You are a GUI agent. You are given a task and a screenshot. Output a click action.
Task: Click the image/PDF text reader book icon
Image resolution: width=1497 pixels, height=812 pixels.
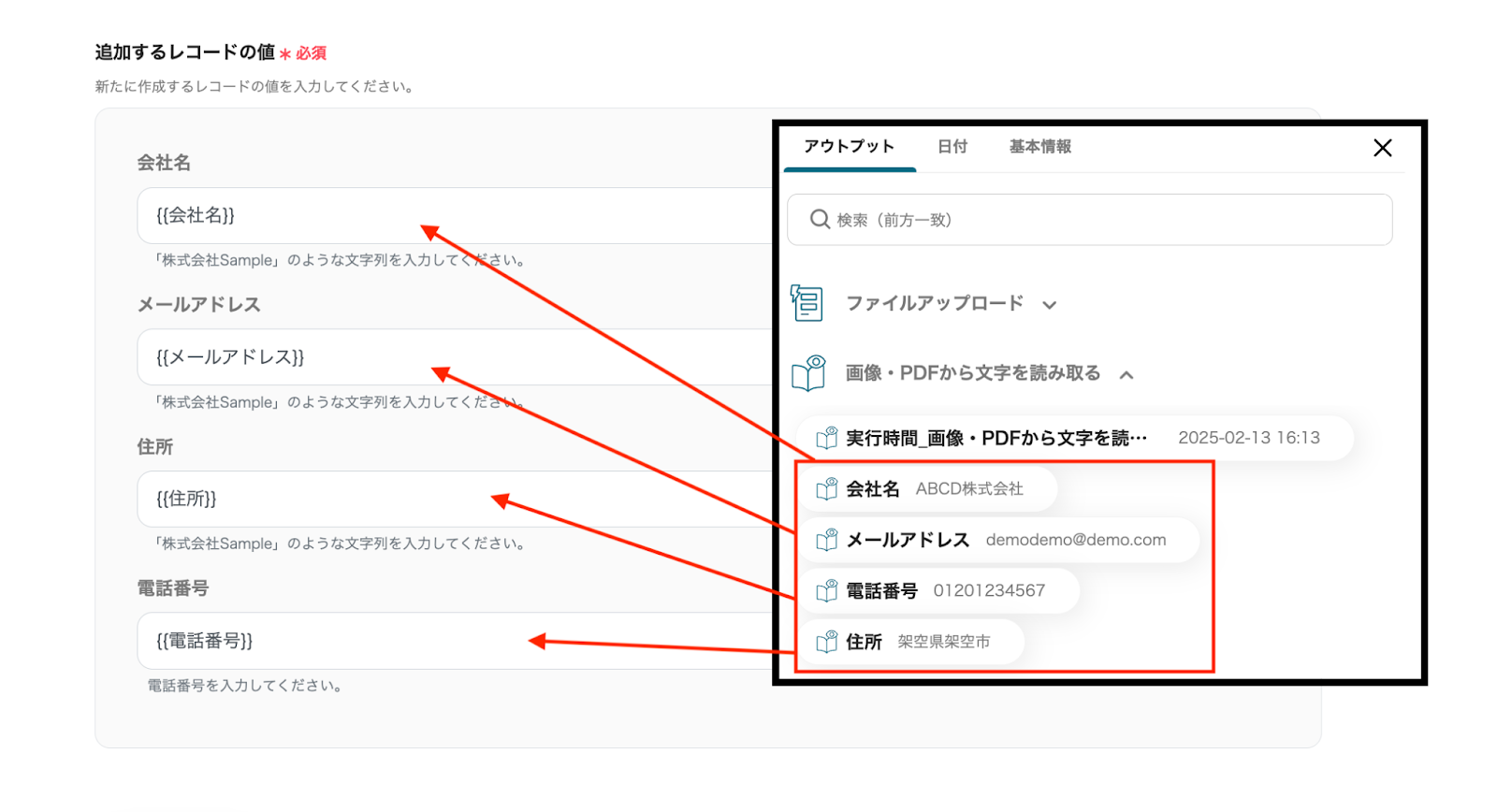808,373
